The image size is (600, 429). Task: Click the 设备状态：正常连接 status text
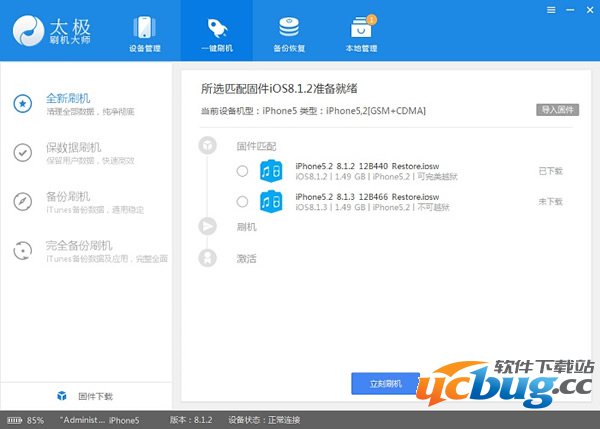[x=264, y=420]
